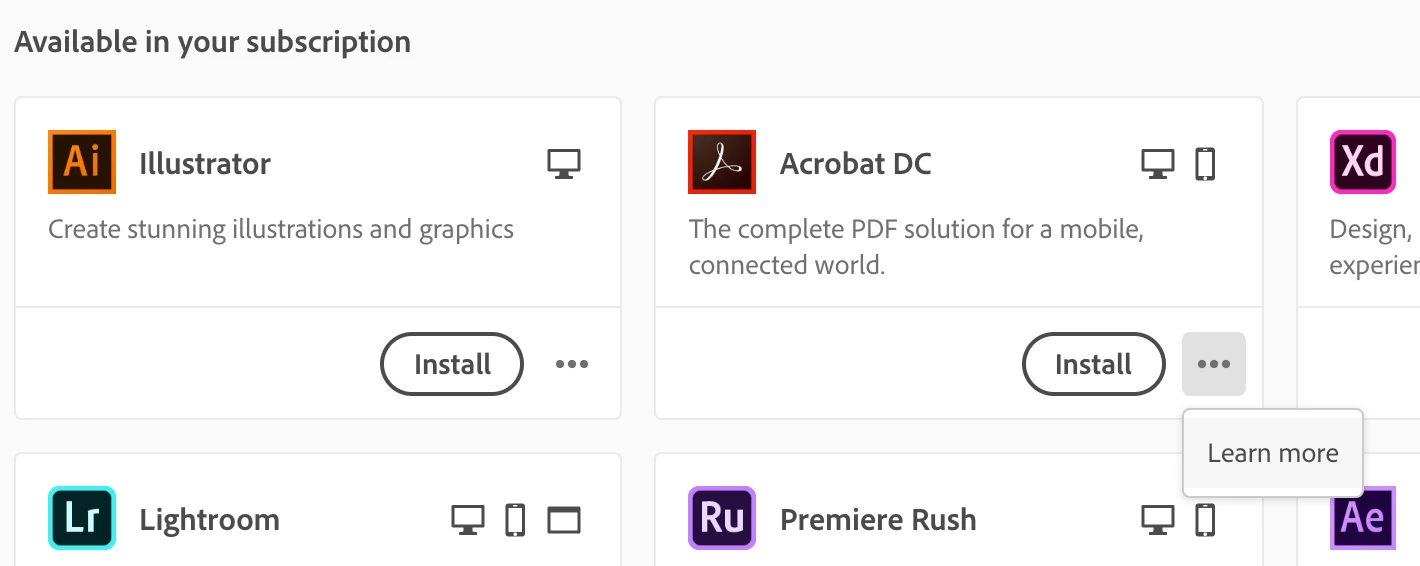Click 'Available in your subscription' heading
Image resolution: width=1420 pixels, height=566 pixels.
coord(212,43)
